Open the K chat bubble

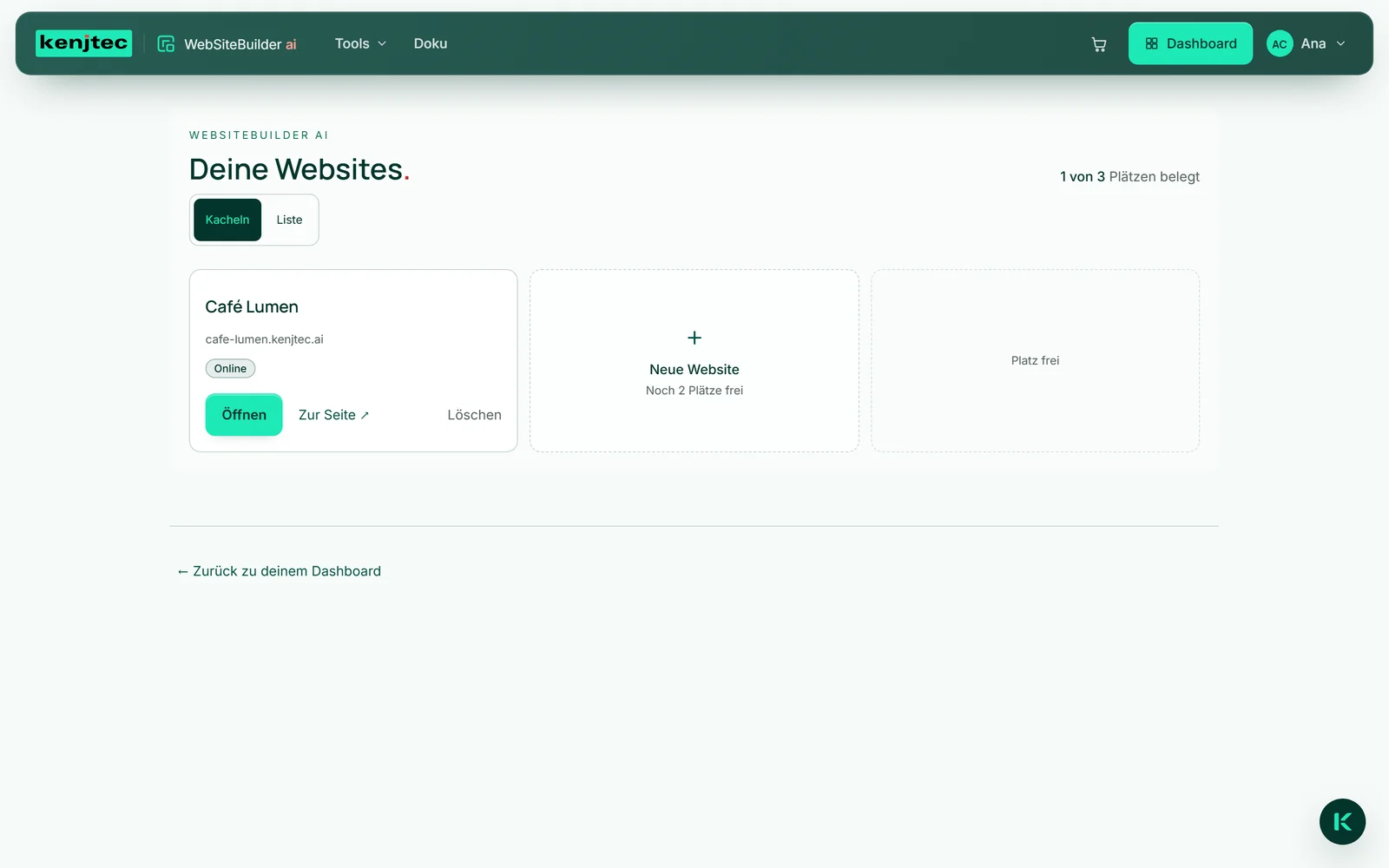[1342, 821]
